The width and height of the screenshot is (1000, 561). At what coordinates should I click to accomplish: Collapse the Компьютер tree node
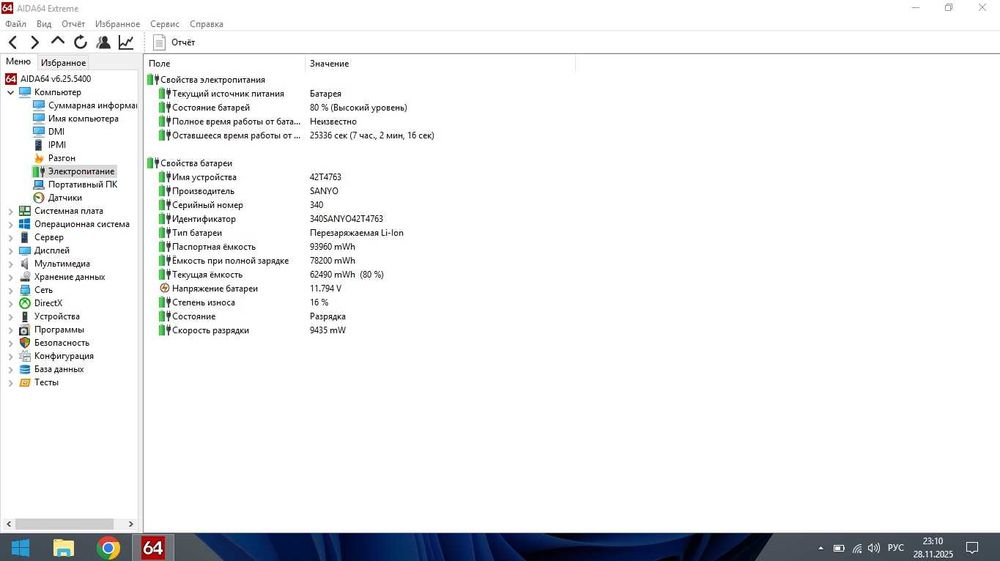[x=10, y=92]
